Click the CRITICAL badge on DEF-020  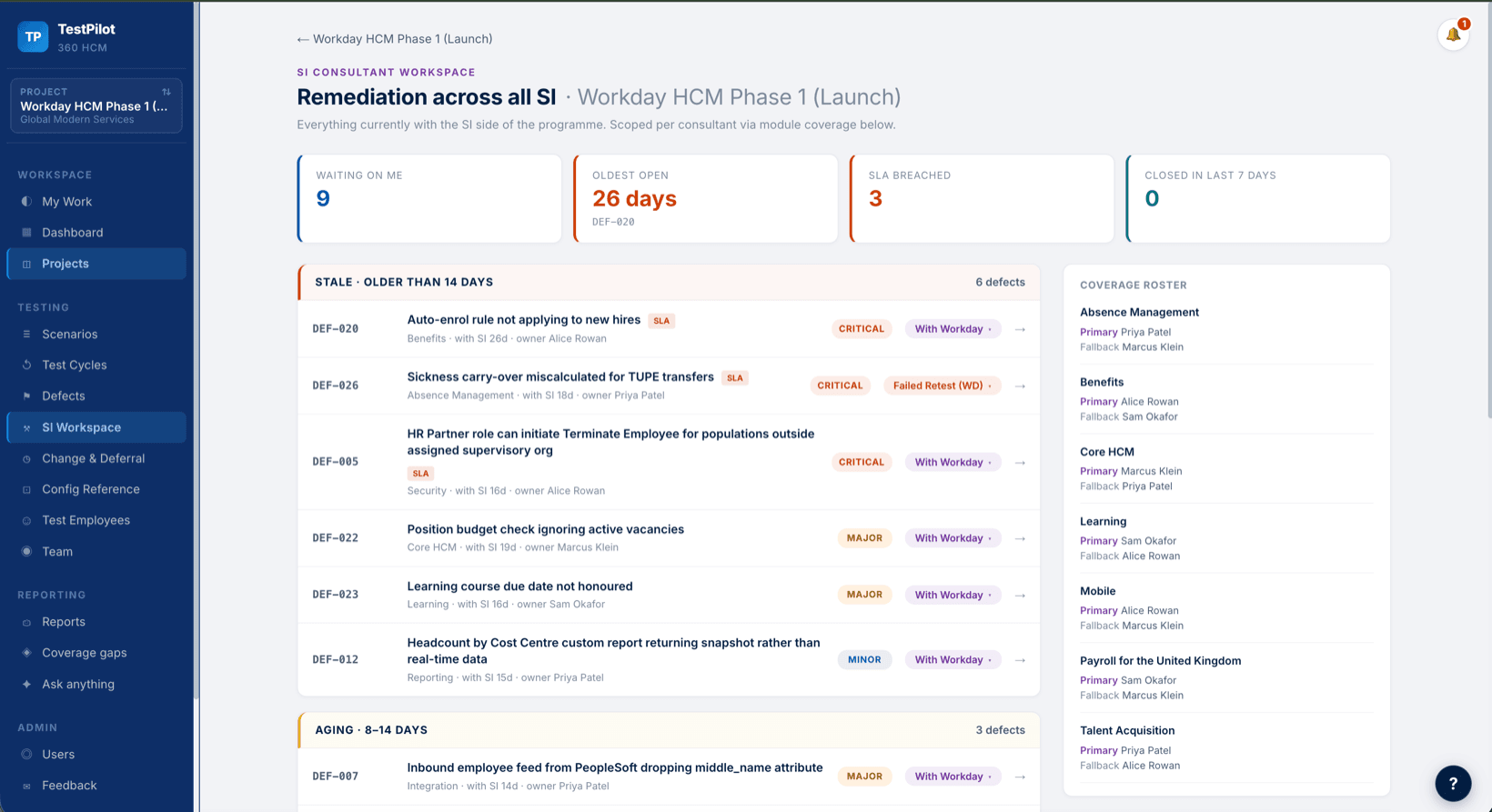tap(862, 329)
